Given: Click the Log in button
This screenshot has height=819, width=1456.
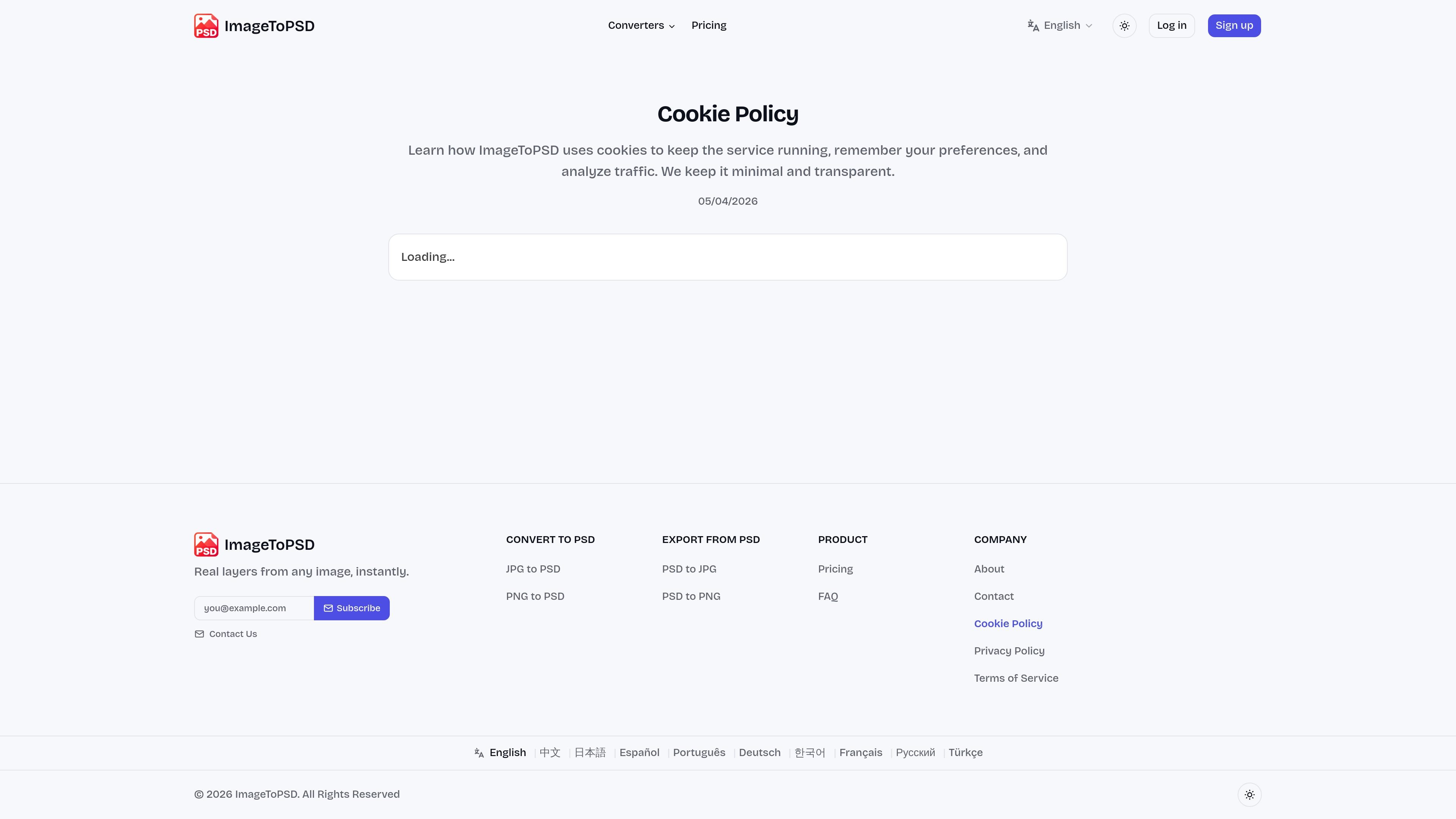Looking at the screenshot, I should [1171, 25].
